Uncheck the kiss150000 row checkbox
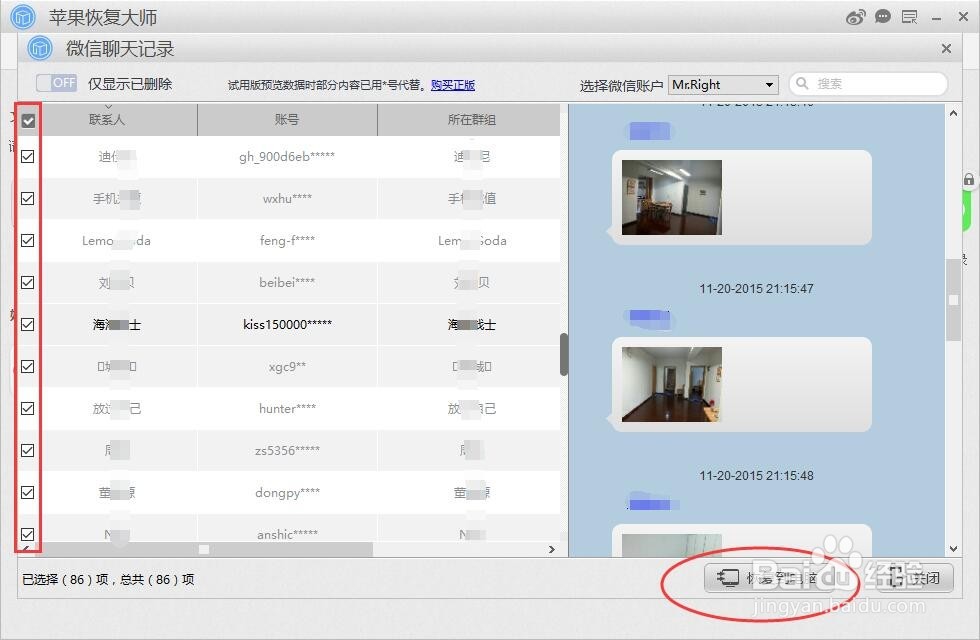The width and height of the screenshot is (980, 640). [28, 324]
